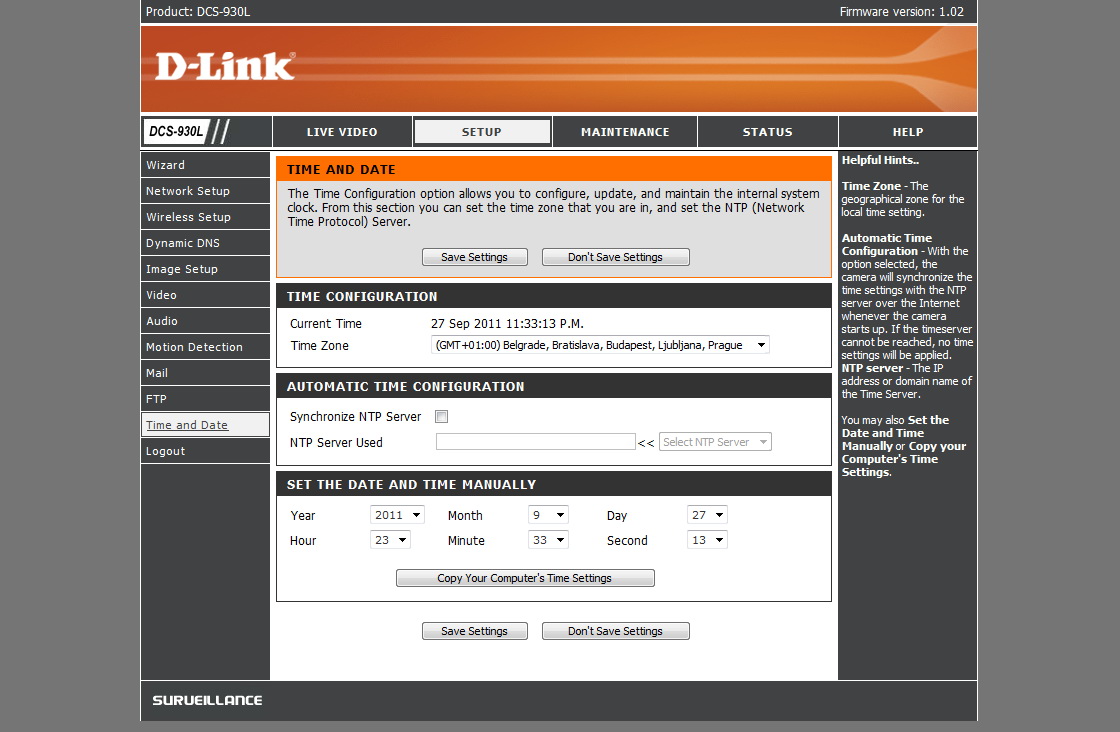The image size is (1120, 732).
Task: Focus the NTP Server Used text field
Action: [535, 442]
